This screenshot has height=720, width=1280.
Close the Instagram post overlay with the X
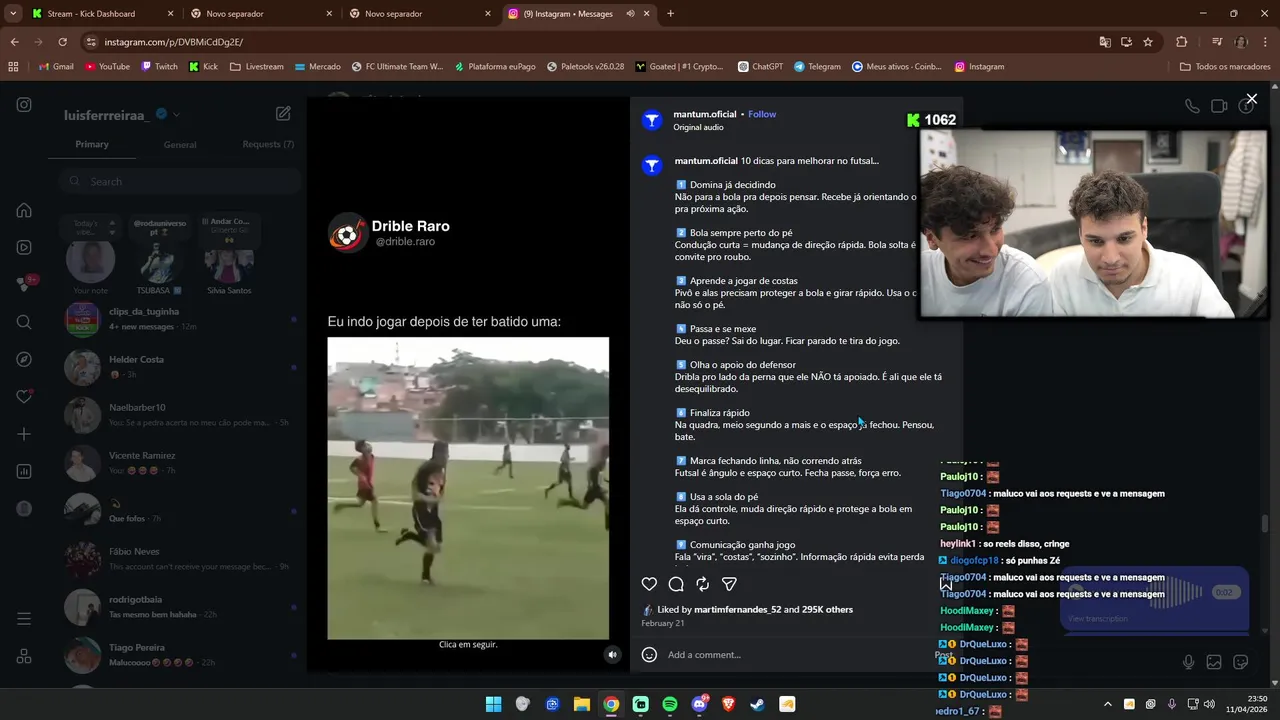coord(1251,99)
